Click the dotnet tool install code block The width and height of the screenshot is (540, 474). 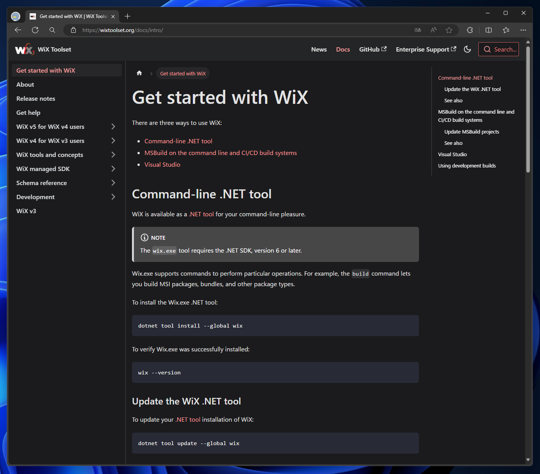[275, 326]
